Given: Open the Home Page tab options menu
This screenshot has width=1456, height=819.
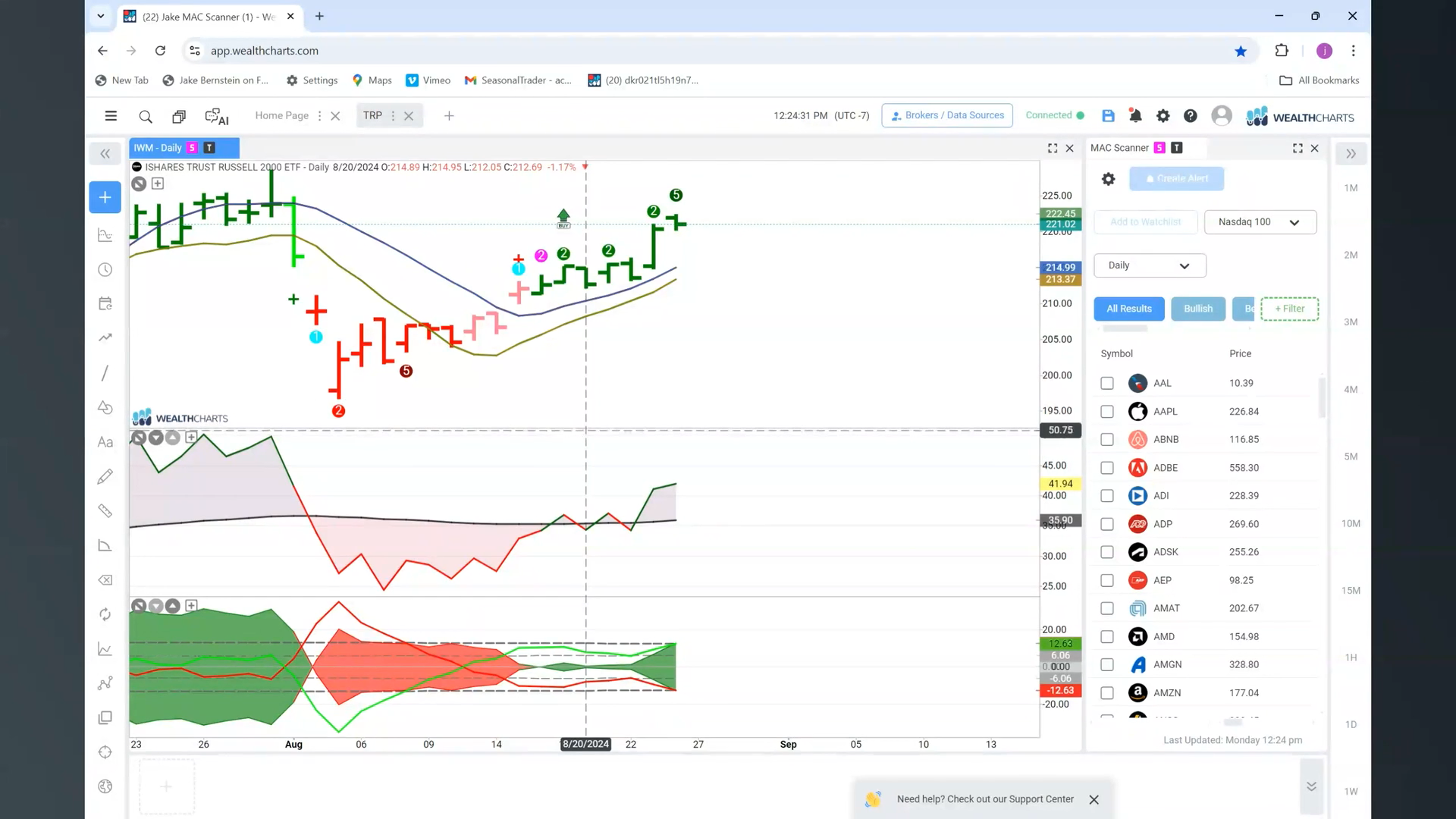Looking at the screenshot, I should coord(319,116).
